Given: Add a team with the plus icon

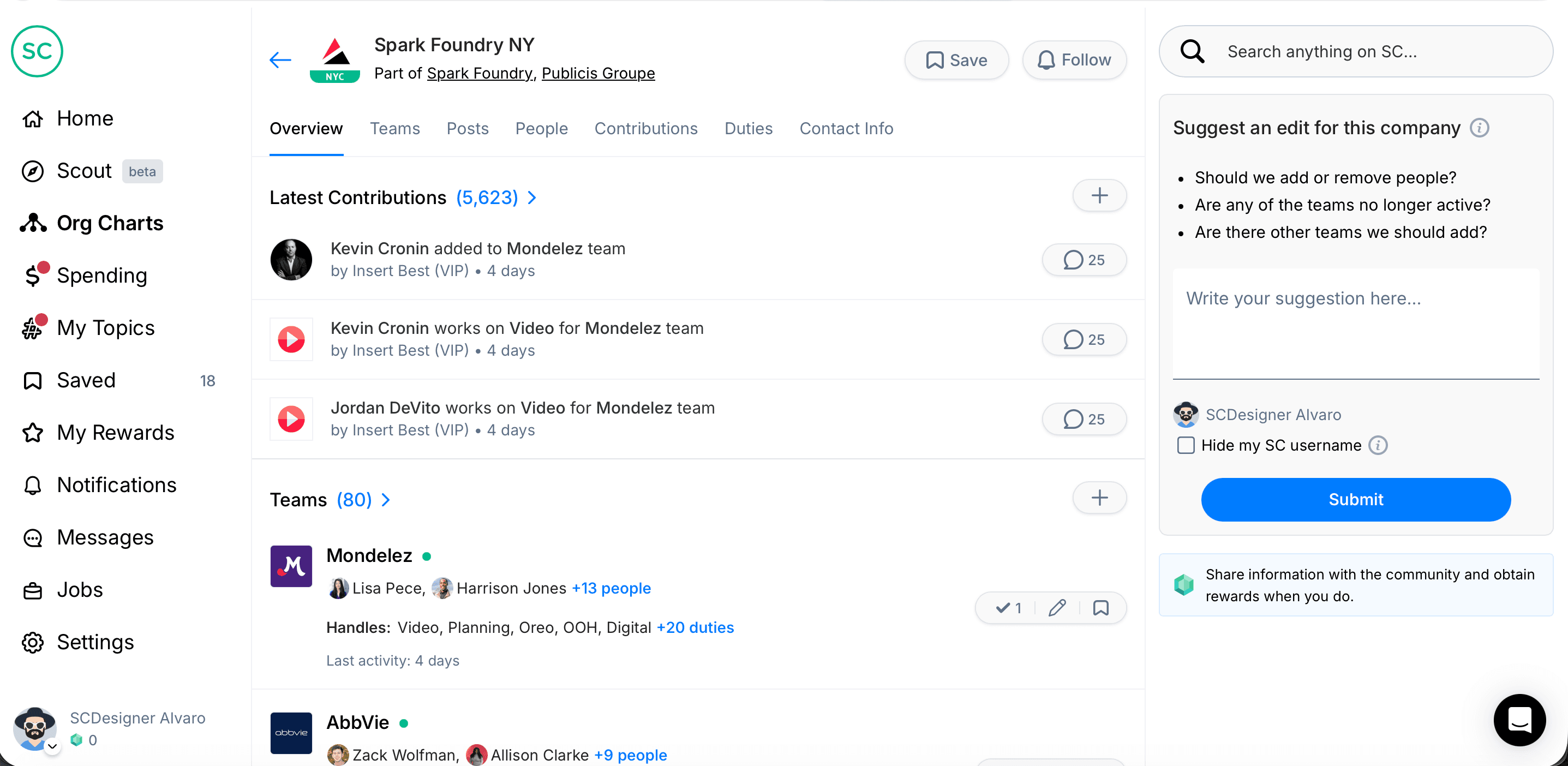Looking at the screenshot, I should 1099,498.
